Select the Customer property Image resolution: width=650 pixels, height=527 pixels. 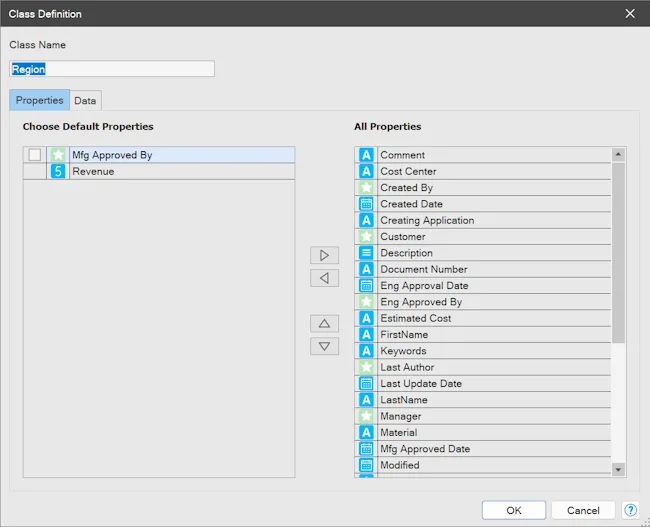[x=483, y=236]
